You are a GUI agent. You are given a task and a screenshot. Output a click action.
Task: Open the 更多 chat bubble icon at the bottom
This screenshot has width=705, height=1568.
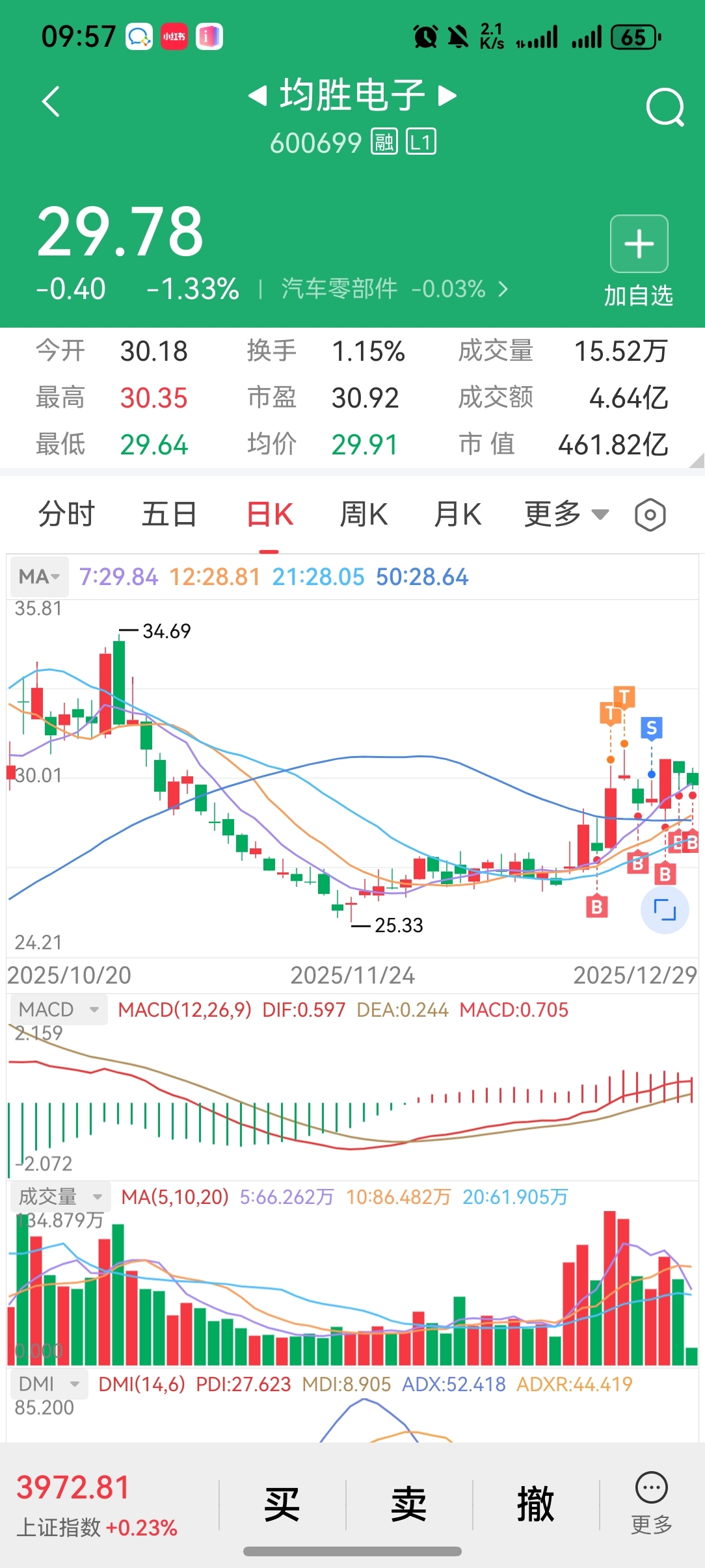[652, 1487]
